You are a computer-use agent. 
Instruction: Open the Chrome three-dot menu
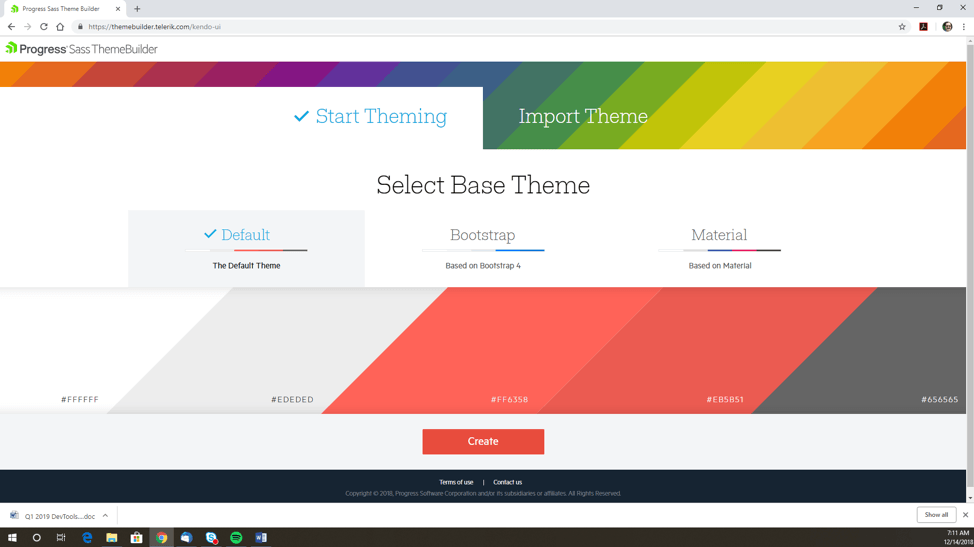click(964, 27)
